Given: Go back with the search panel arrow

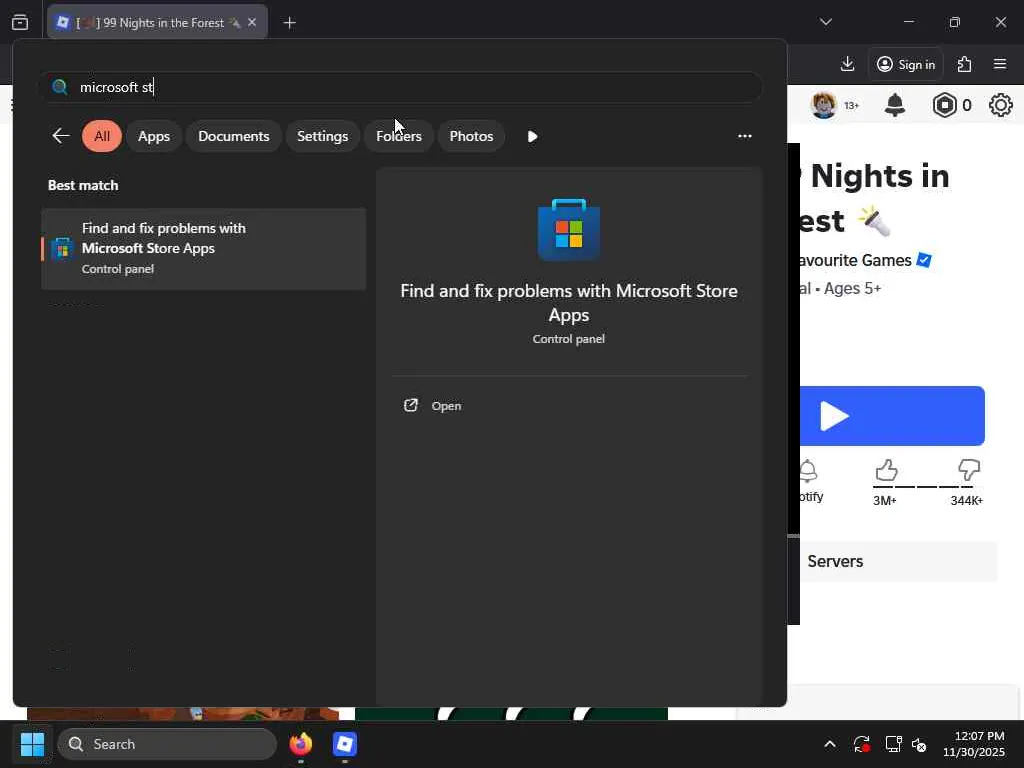Looking at the screenshot, I should (x=61, y=136).
